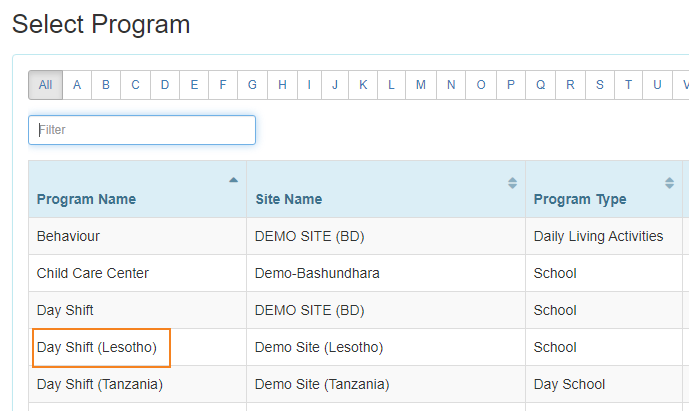The width and height of the screenshot is (689, 411).
Task: Select the Behaviour program row
Action: 68,237
